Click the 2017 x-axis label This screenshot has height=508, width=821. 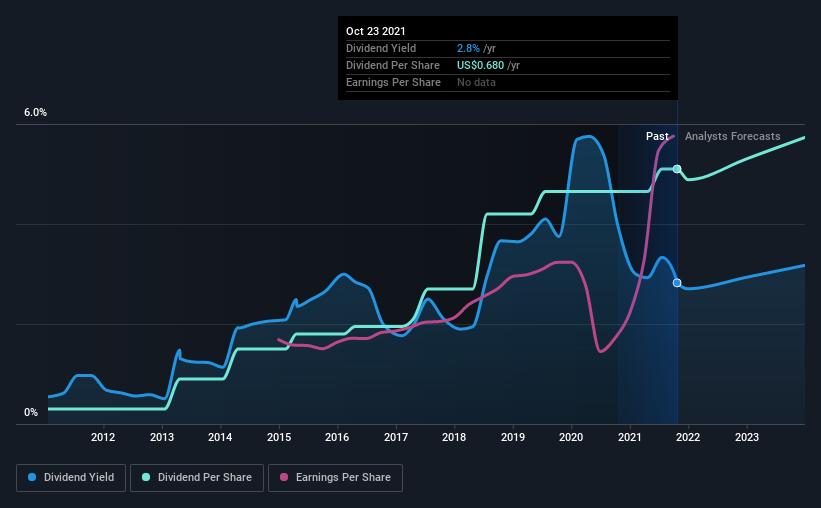pyautogui.click(x=396, y=437)
